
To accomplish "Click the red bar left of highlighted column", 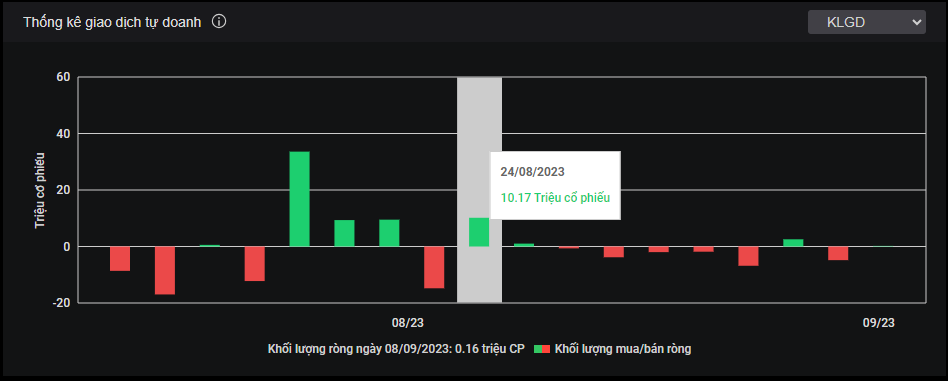I will pos(434,267).
